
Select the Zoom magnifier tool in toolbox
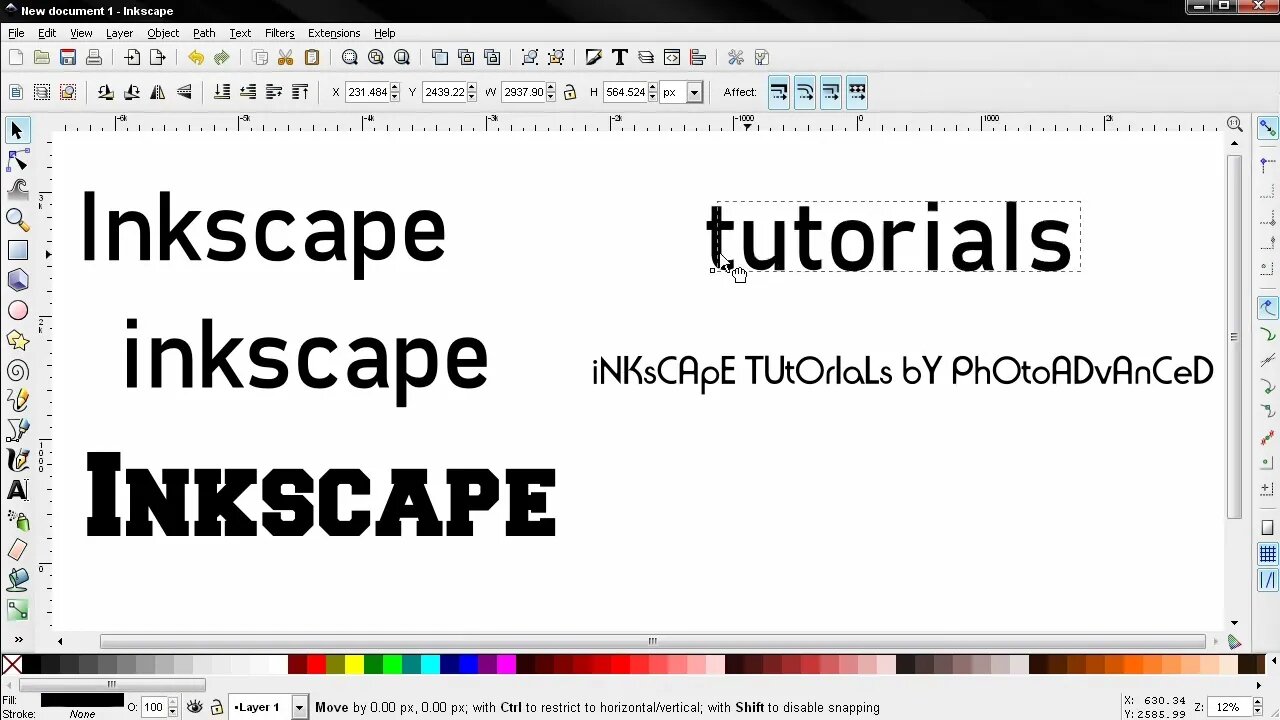pyautogui.click(x=17, y=220)
